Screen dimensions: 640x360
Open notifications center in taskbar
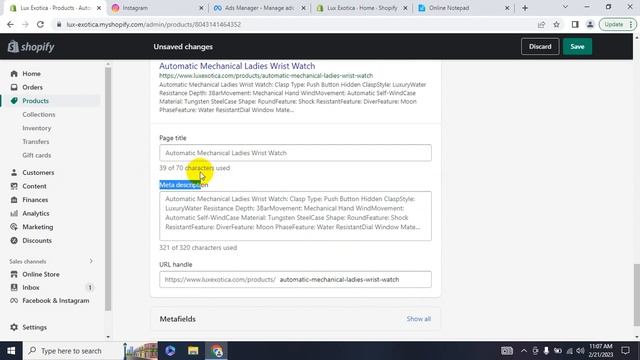click(625, 351)
